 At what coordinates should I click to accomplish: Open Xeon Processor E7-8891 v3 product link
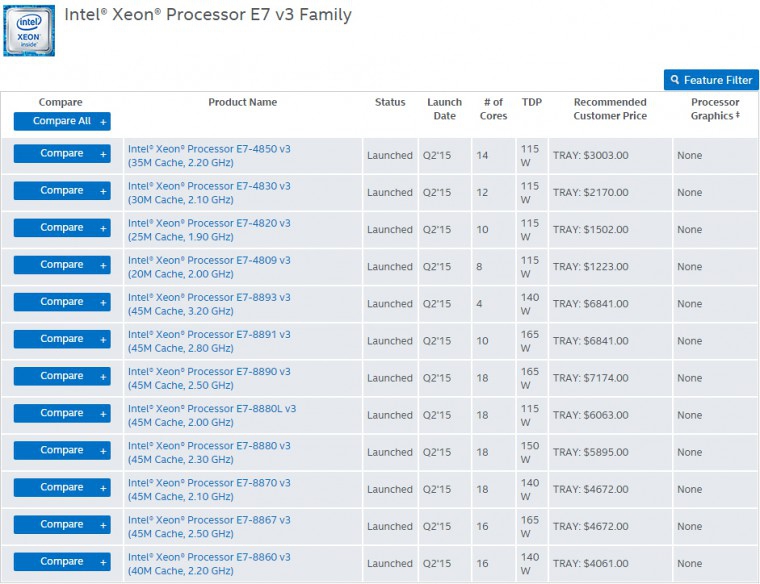(x=209, y=341)
